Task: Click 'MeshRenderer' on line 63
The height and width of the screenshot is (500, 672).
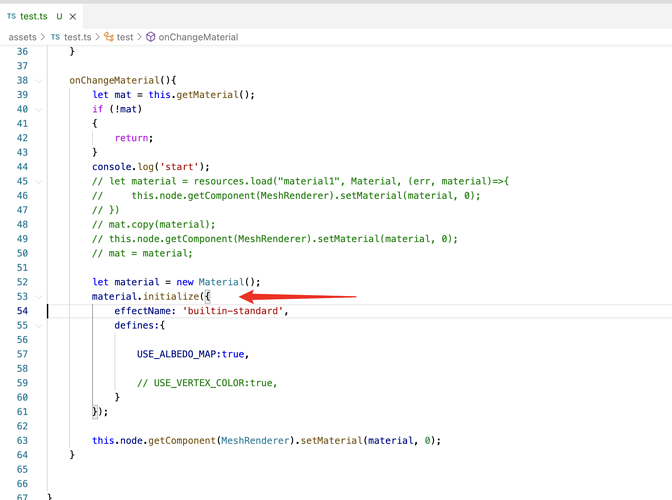Action: point(255,440)
